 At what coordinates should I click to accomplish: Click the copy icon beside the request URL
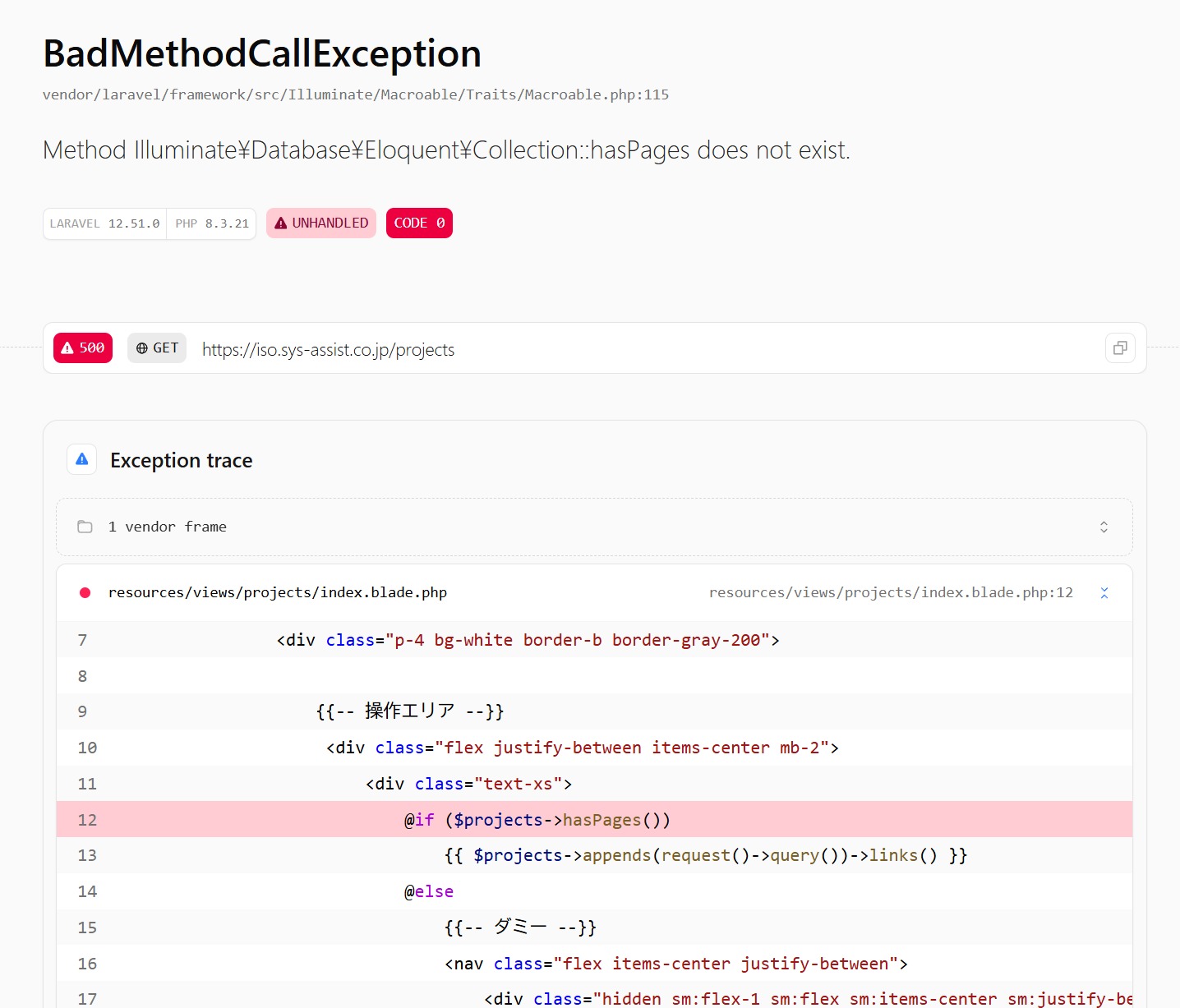(1119, 348)
